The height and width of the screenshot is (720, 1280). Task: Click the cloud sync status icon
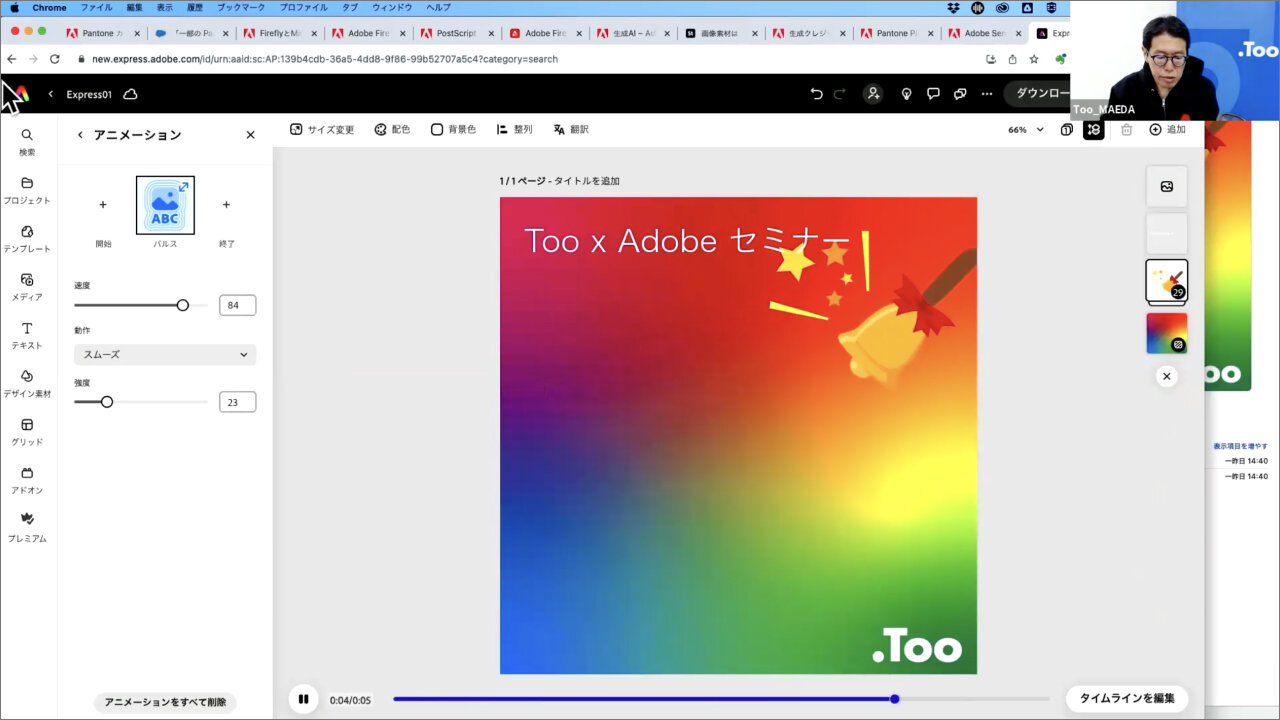pyautogui.click(x=130, y=94)
